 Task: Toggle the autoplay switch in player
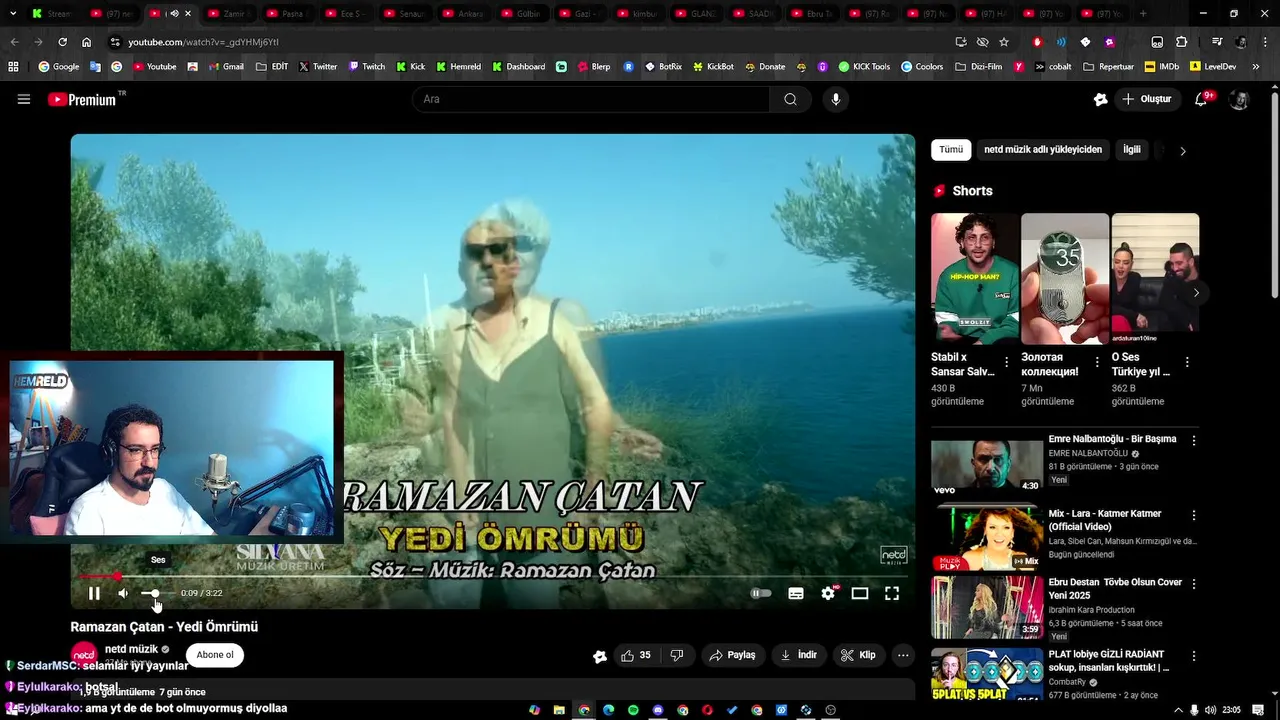click(x=761, y=593)
